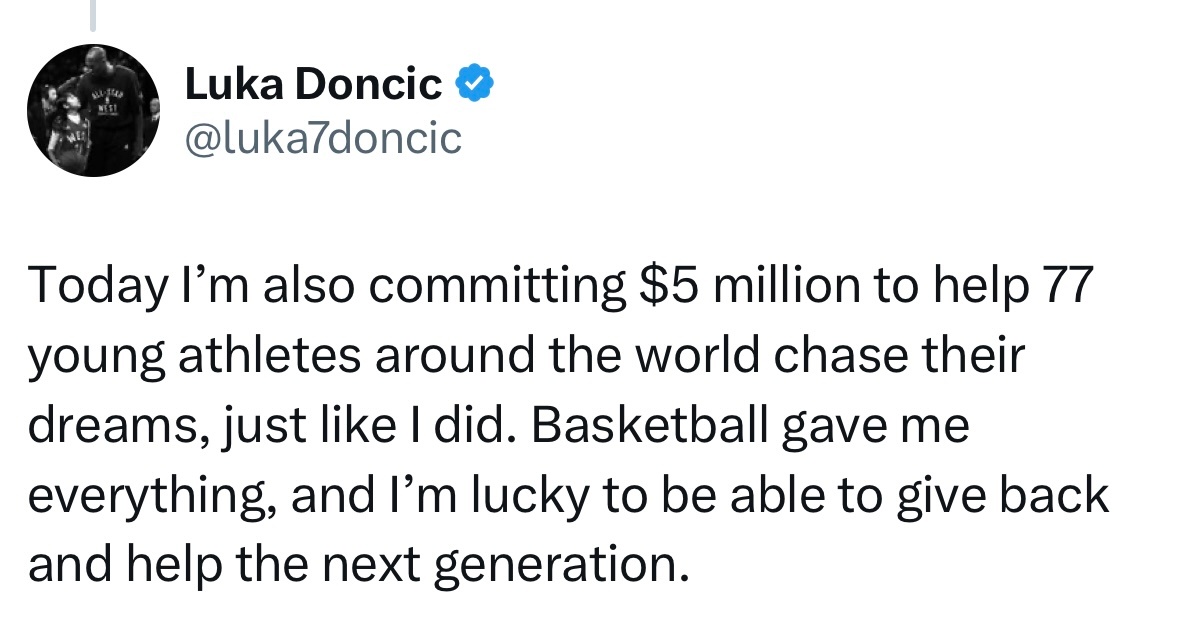Open the @luka7doncic handle link
This screenshot has width=1179, height=630.
tap(323, 138)
